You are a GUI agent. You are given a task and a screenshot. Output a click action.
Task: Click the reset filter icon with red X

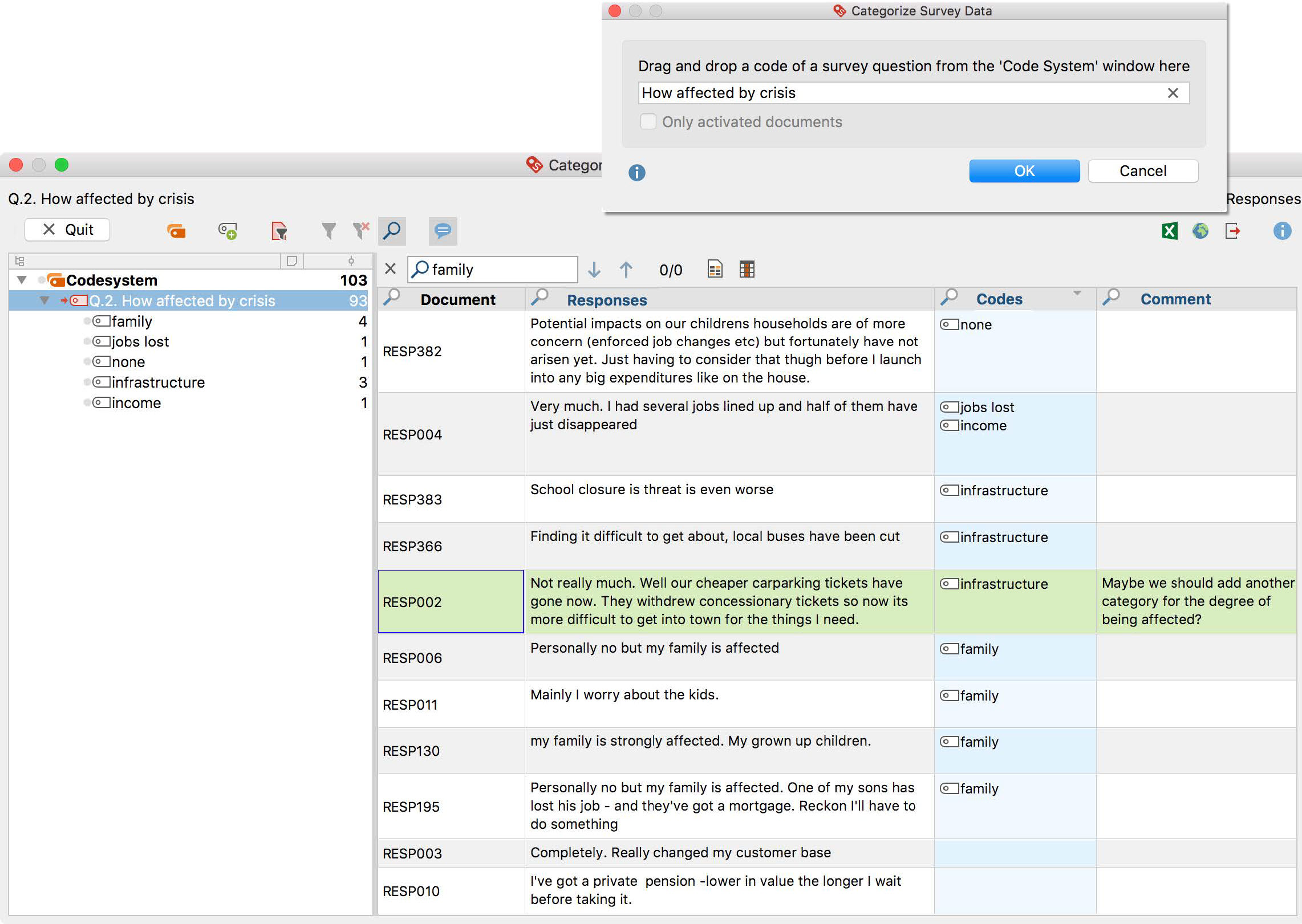click(x=361, y=230)
